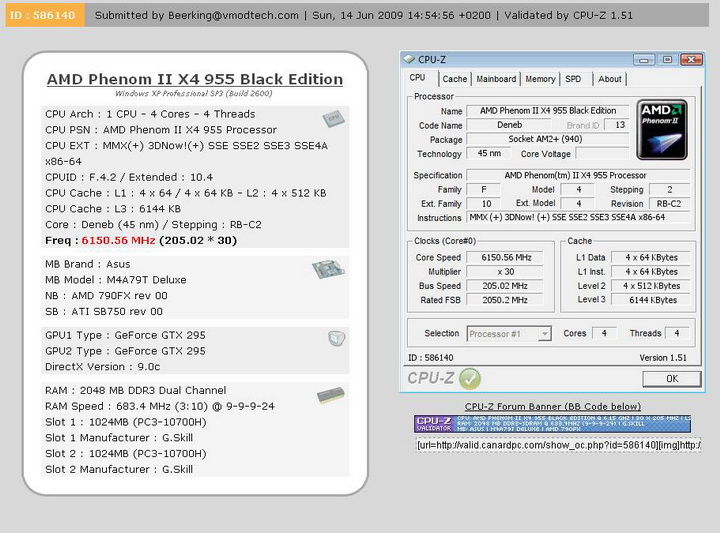720x533 pixels.
Task: Click the BB code URL text field
Action: coord(558,445)
